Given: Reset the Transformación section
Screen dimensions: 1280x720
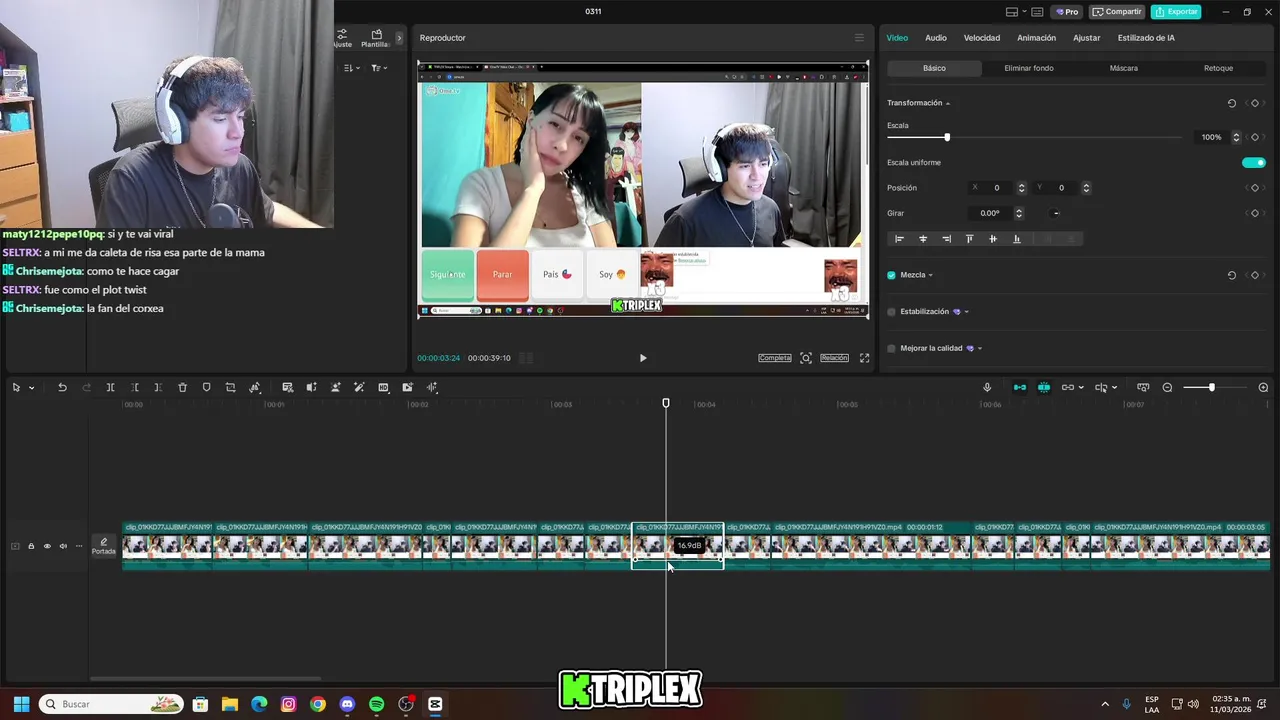Looking at the screenshot, I should click(1231, 103).
